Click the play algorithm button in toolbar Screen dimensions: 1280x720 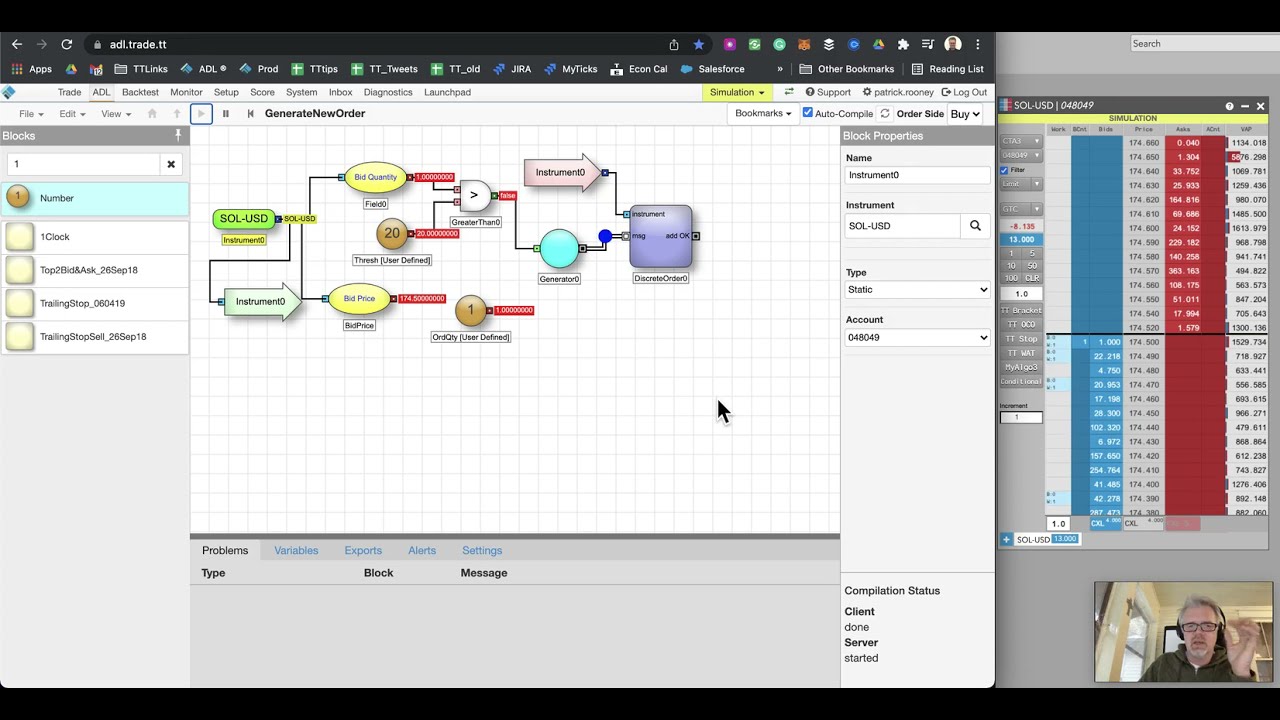click(201, 114)
